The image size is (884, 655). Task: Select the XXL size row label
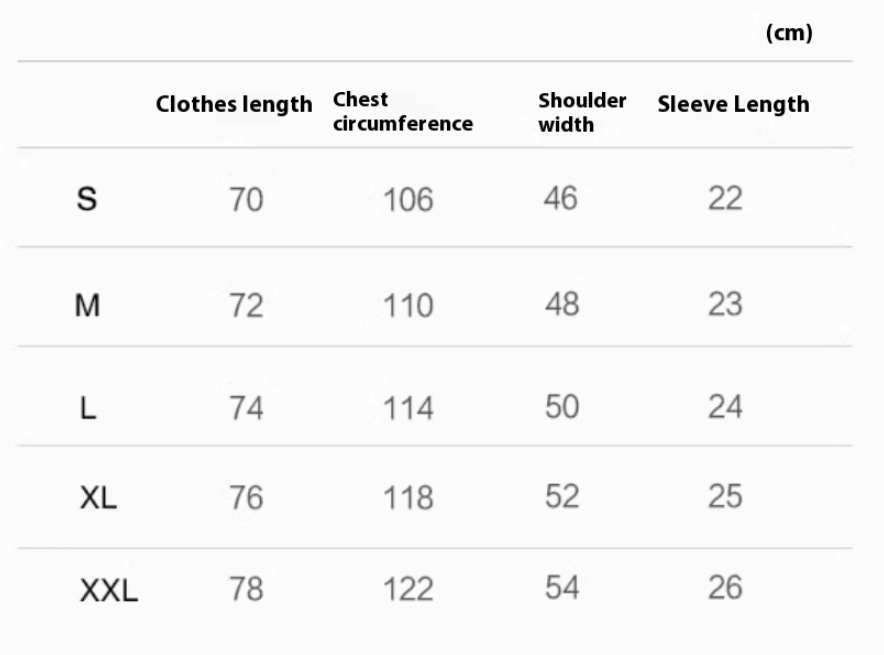(x=108, y=592)
